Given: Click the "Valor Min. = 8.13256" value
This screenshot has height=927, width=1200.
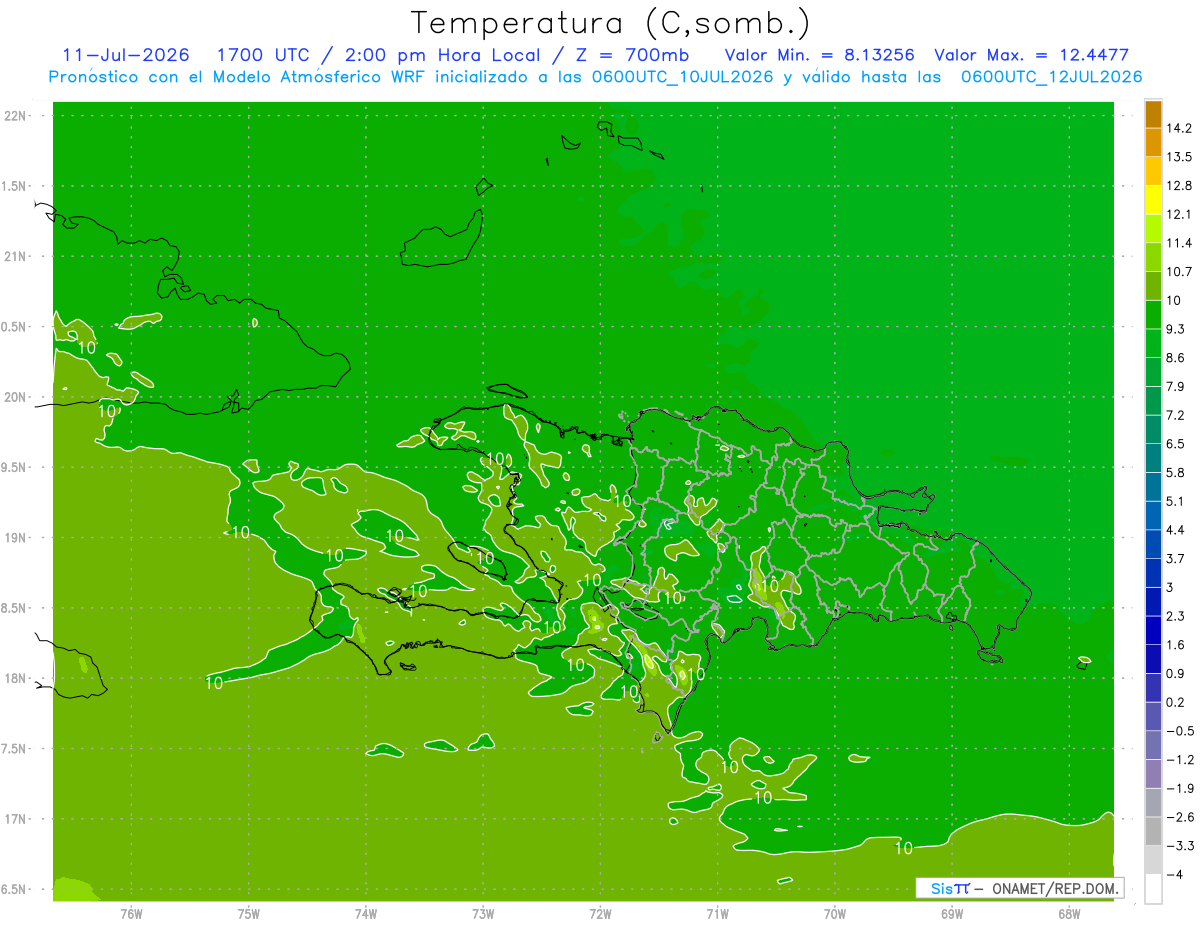Looking at the screenshot, I should pyautogui.click(x=819, y=55).
